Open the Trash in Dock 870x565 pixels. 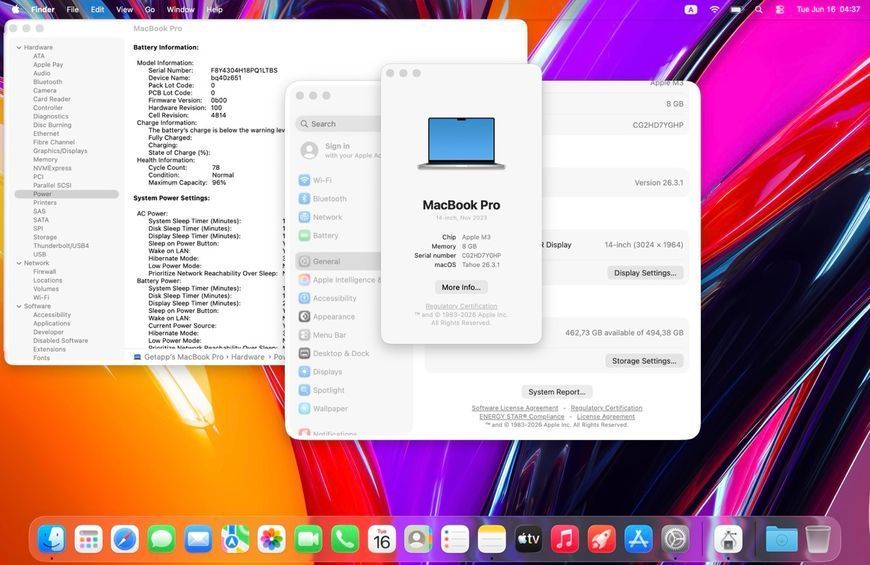(818, 539)
